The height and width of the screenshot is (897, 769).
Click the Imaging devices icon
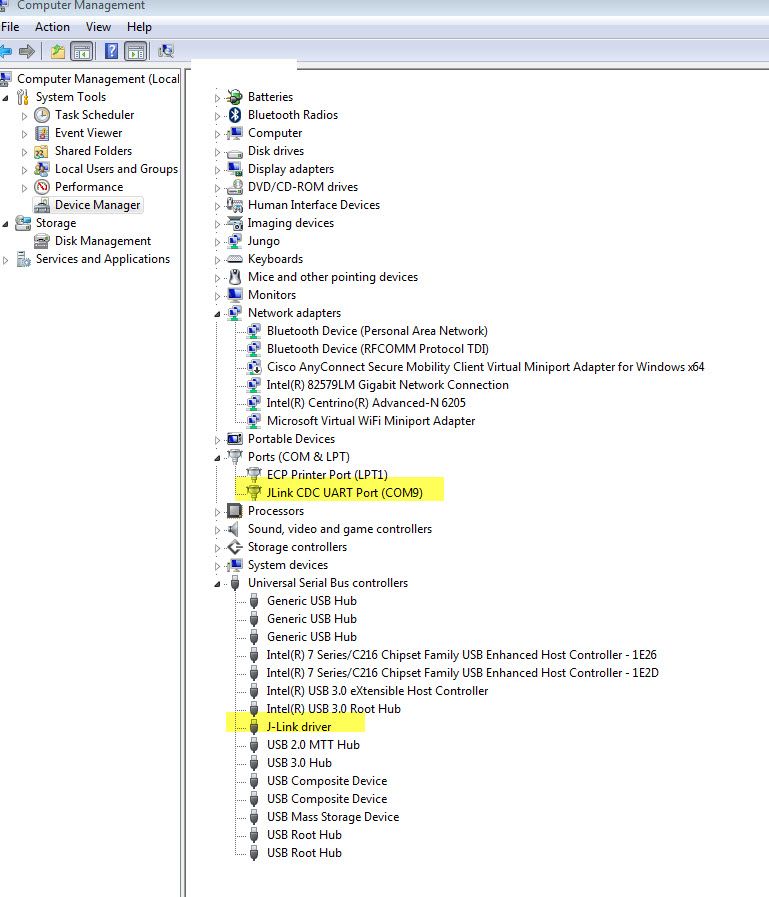pos(235,223)
